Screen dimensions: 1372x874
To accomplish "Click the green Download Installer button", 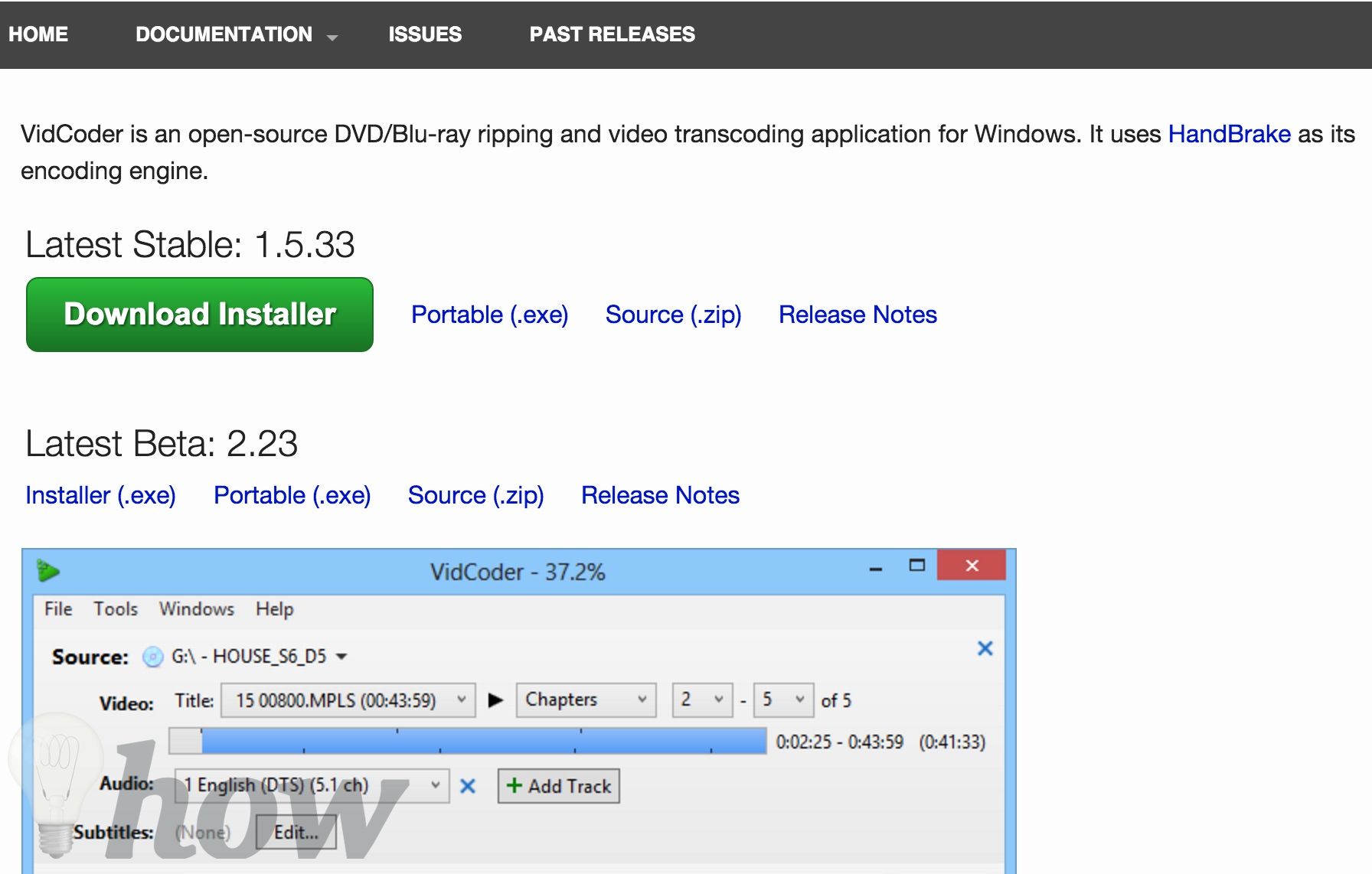I will (x=200, y=315).
